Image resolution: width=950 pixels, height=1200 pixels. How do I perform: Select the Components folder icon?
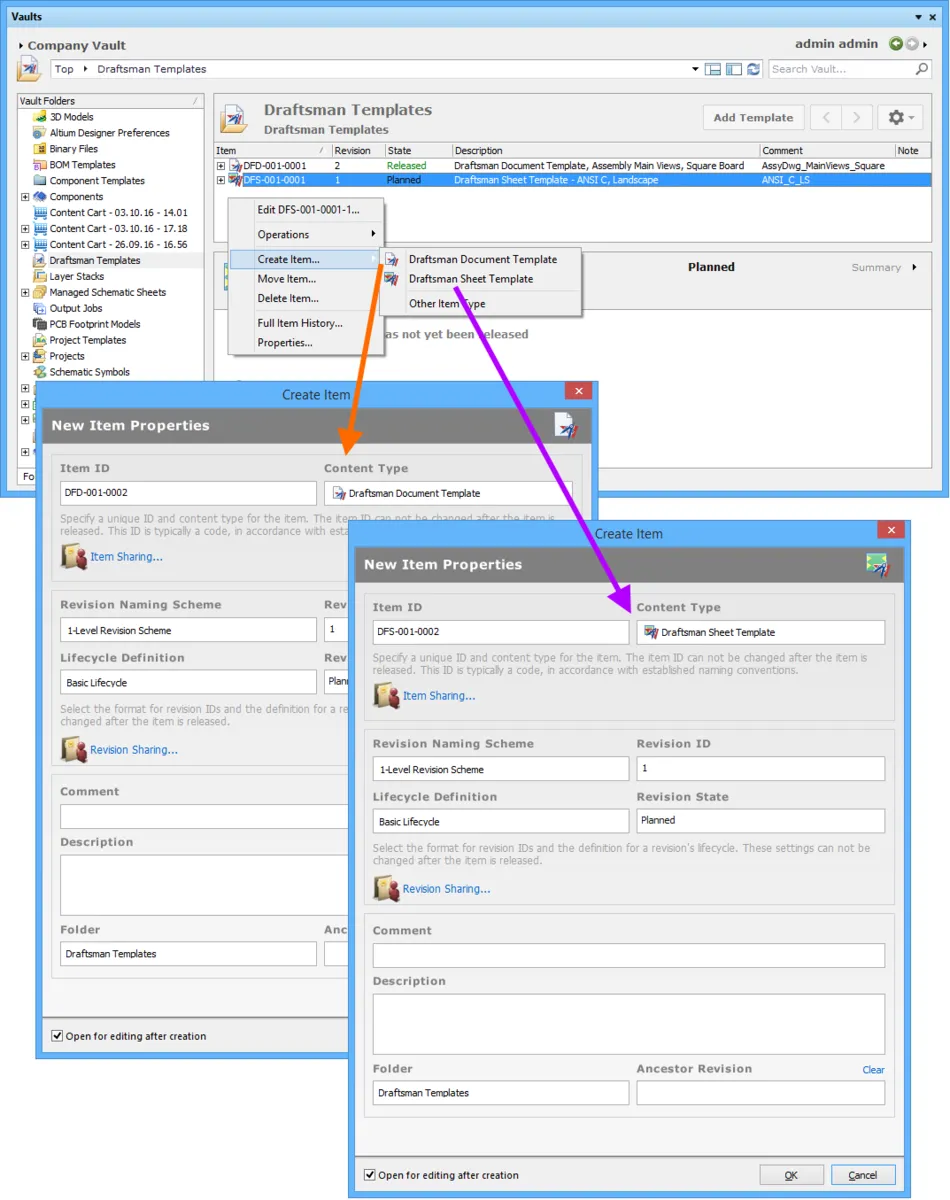40,197
